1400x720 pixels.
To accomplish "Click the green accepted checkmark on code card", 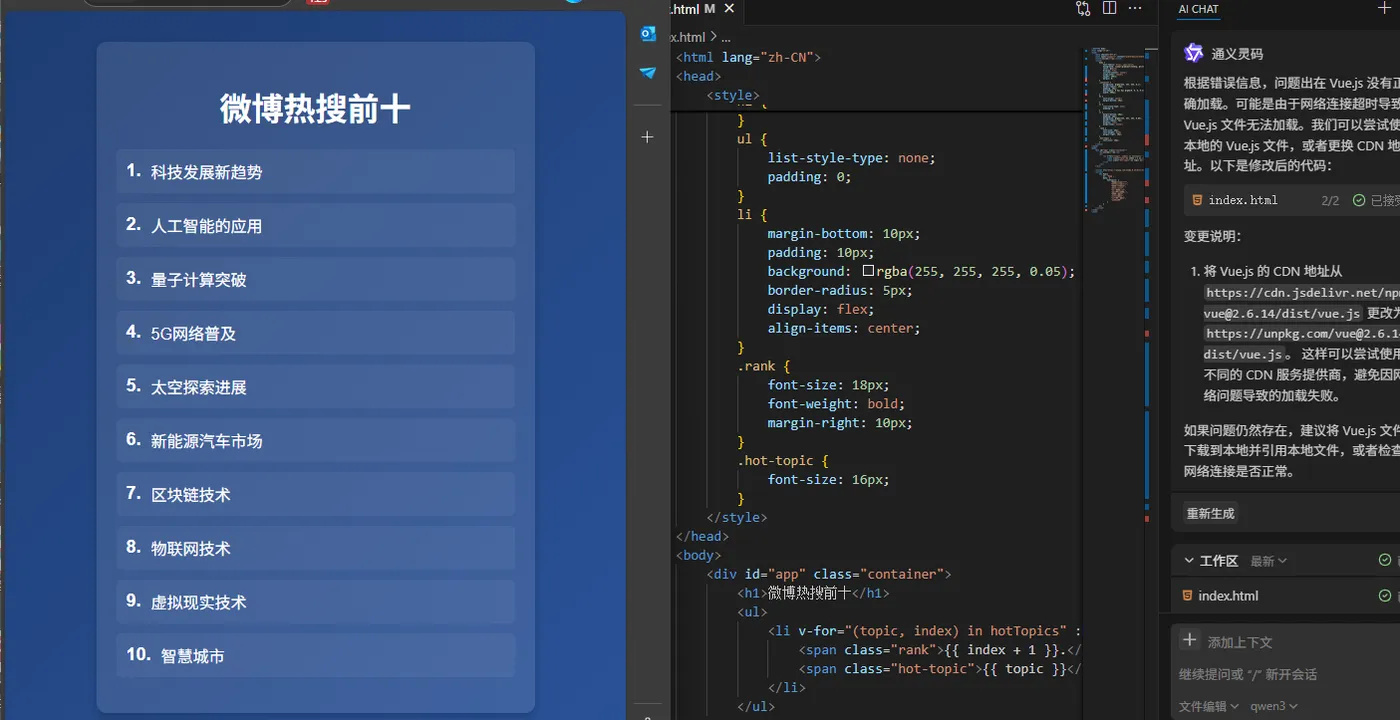I will 1359,200.
